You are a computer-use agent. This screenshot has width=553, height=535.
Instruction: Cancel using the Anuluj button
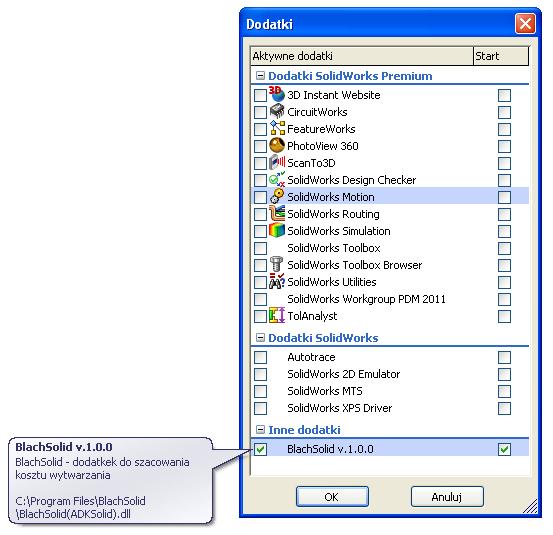pos(447,497)
